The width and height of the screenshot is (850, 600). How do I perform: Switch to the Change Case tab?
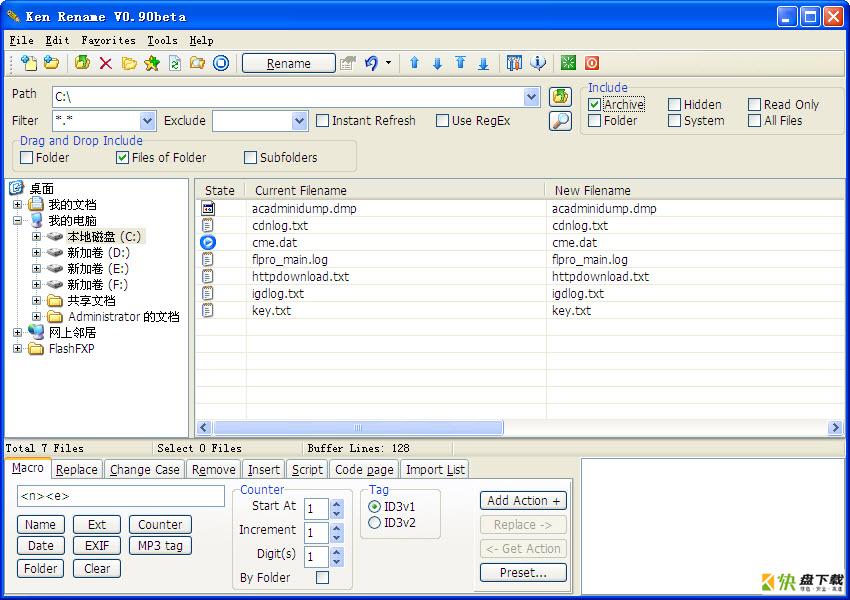pos(144,470)
